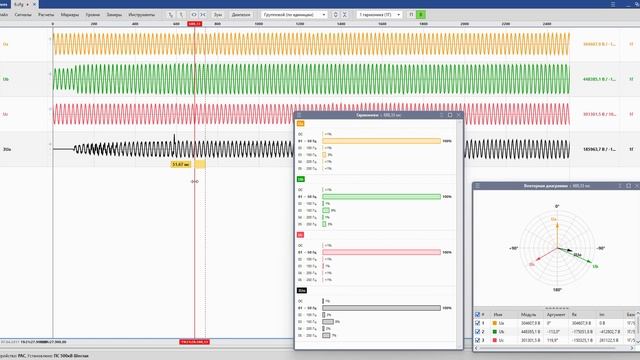Click the orange Ua tag in harmonics window
Screen dimensions: 640x360
300,124
